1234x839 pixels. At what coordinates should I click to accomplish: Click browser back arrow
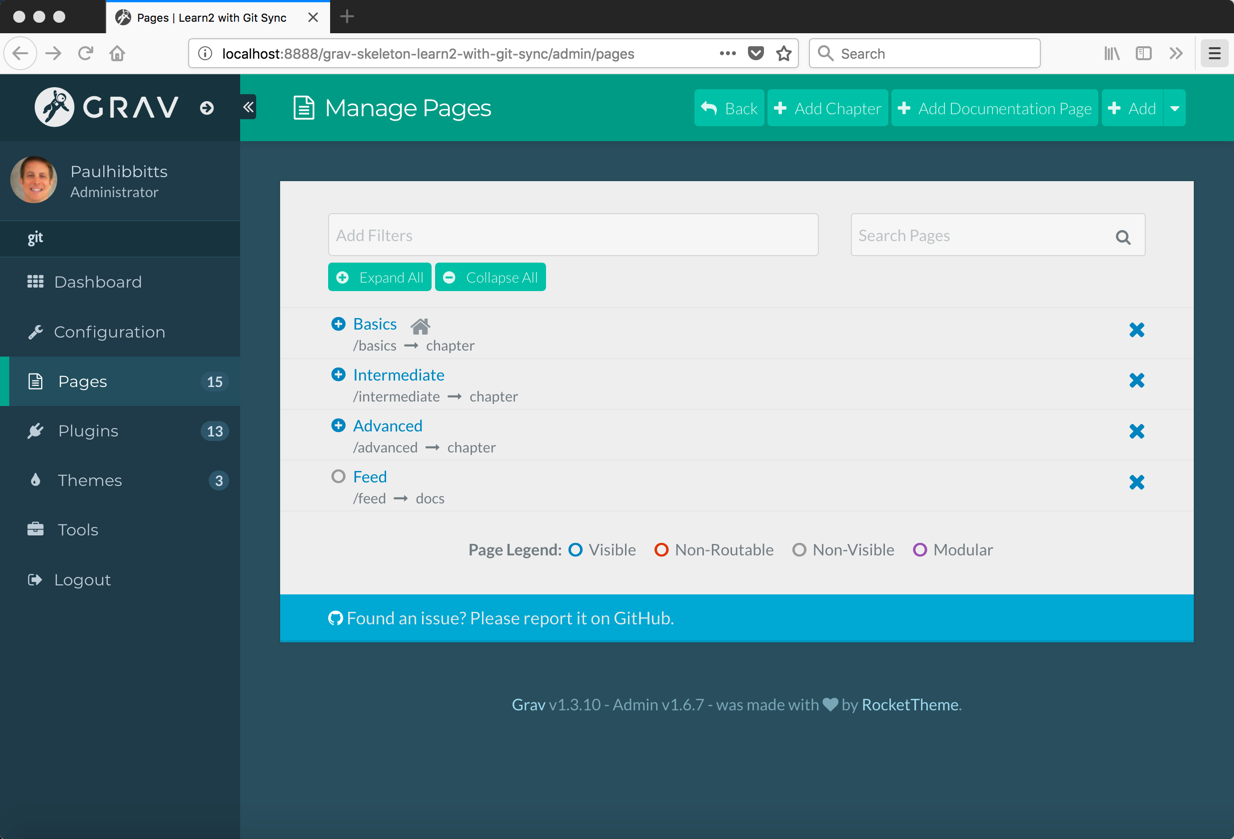tap(20, 53)
